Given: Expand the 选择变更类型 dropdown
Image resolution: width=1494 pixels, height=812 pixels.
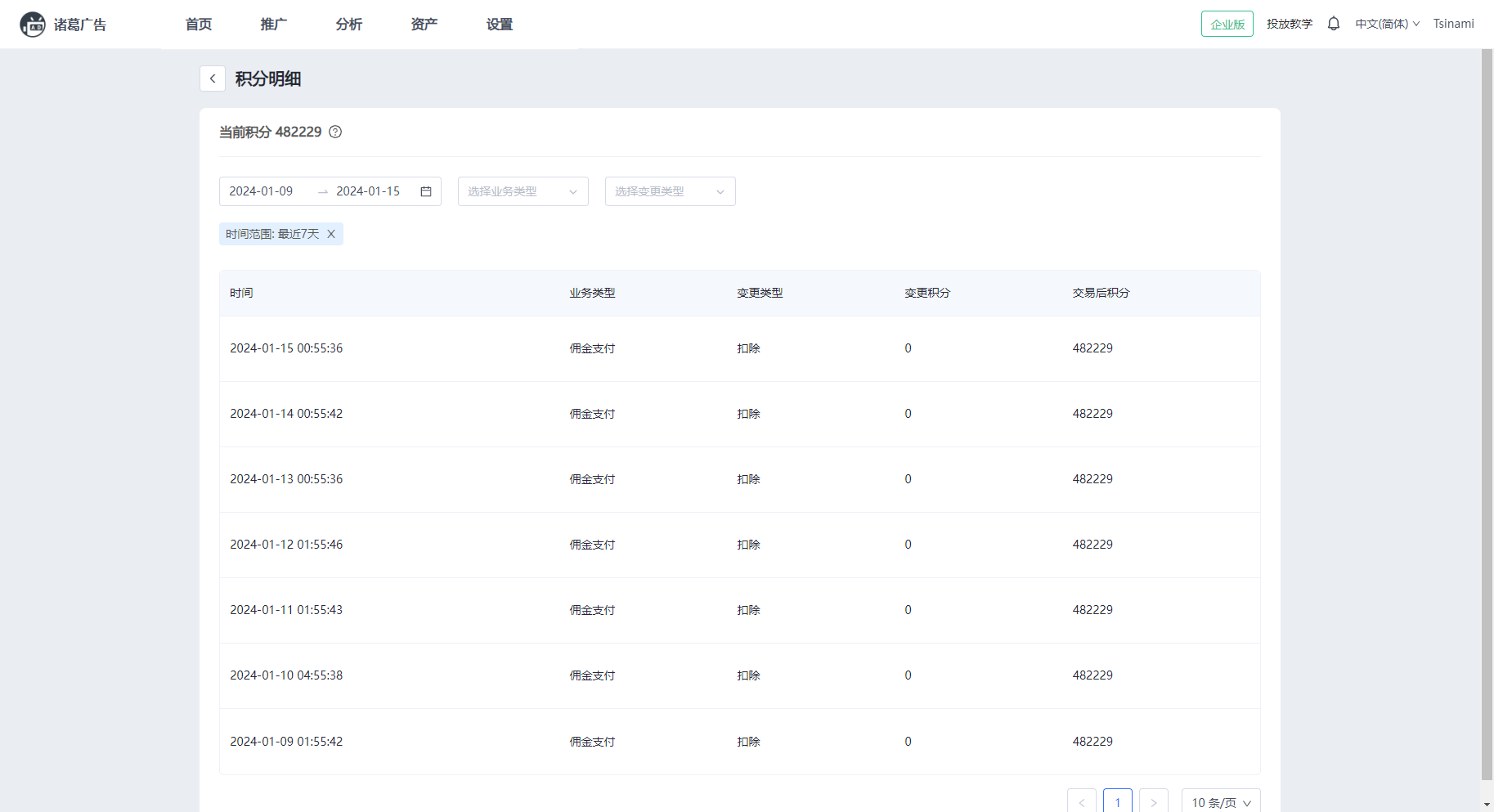Looking at the screenshot, I should tap(670, 191).
